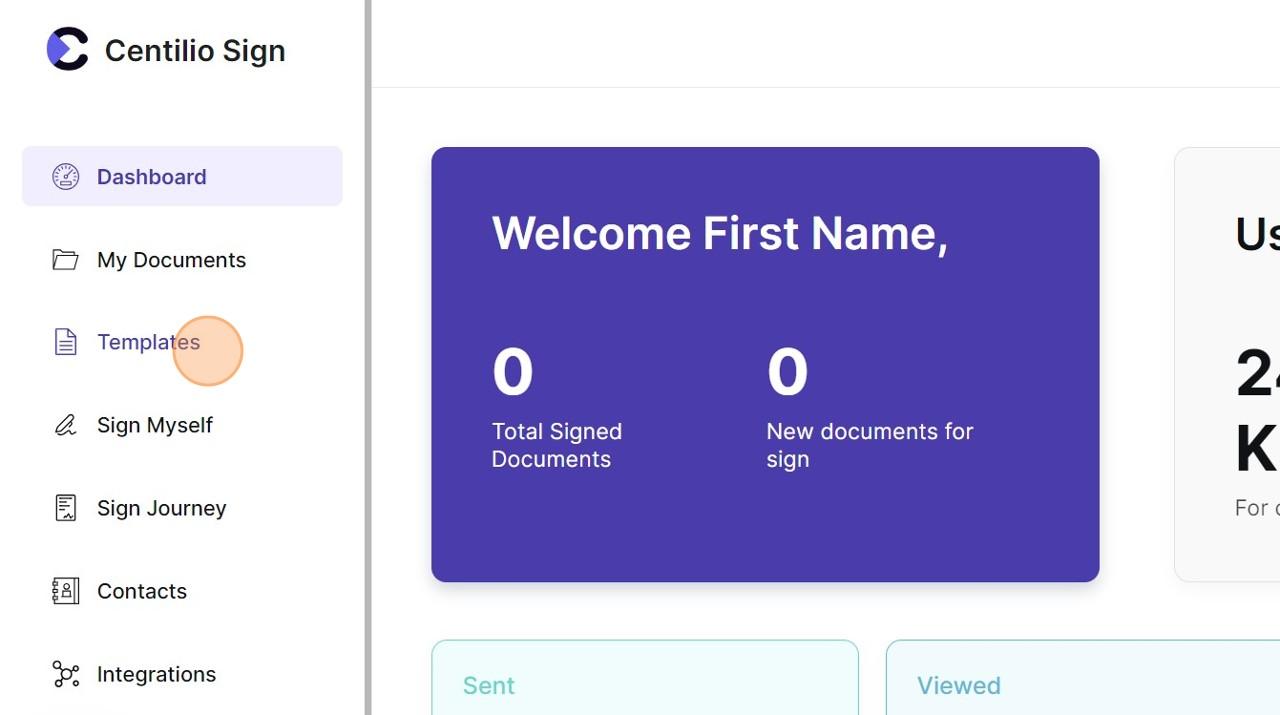This screenshot has width=1280, height=715.
Task: Click the Centilio Sign brand title
Action: [x=195, y=50]
